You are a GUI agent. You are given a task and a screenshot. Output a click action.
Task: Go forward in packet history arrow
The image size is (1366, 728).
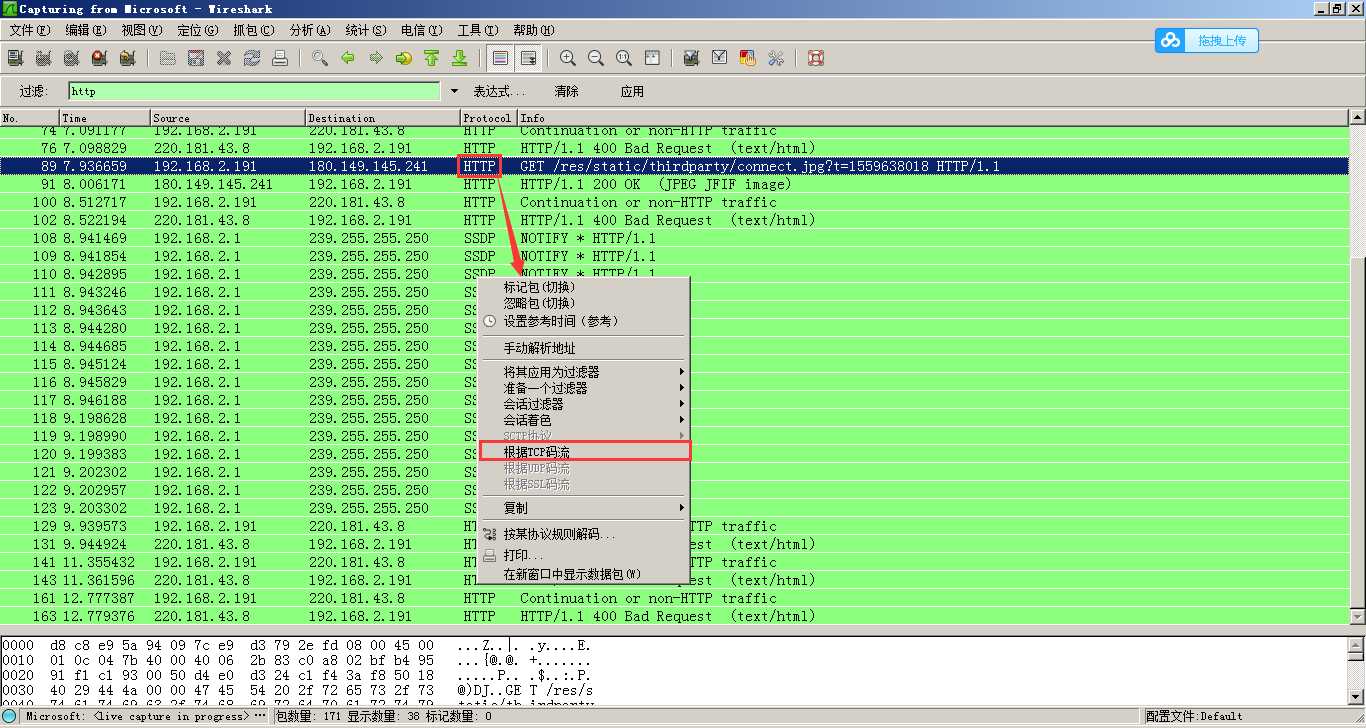click(x=376, y=58)
